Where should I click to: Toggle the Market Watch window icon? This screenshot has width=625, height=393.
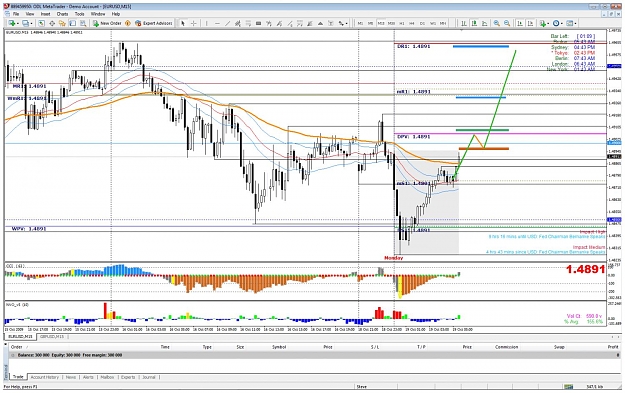point(41,24)
